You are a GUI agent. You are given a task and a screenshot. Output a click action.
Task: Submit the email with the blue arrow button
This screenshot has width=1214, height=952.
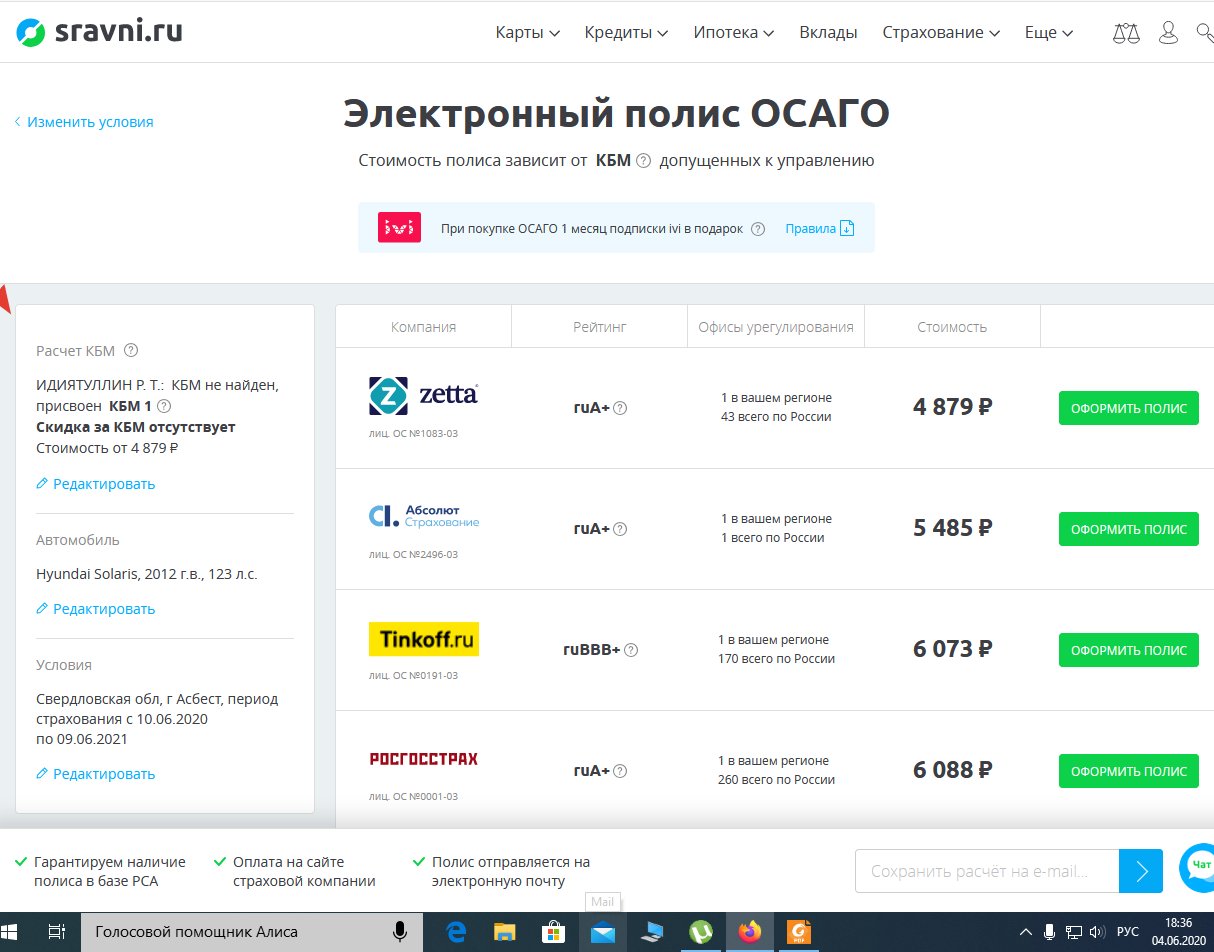[x=1141, y=871]
